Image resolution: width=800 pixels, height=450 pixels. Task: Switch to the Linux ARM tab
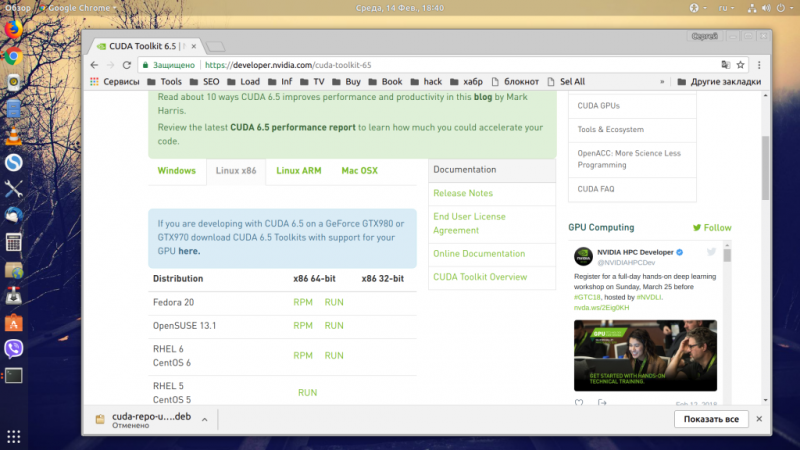tap(299, 171)
